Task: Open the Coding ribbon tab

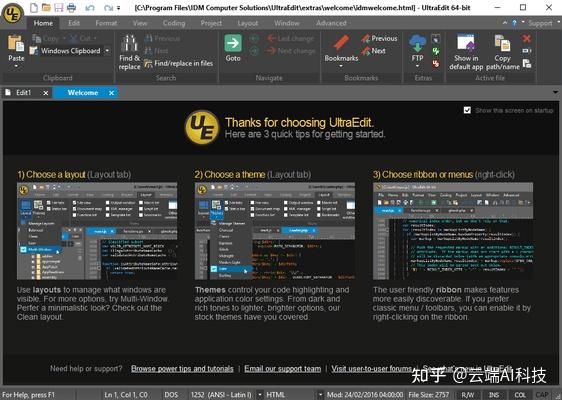Action: click(x=174, y=23)
